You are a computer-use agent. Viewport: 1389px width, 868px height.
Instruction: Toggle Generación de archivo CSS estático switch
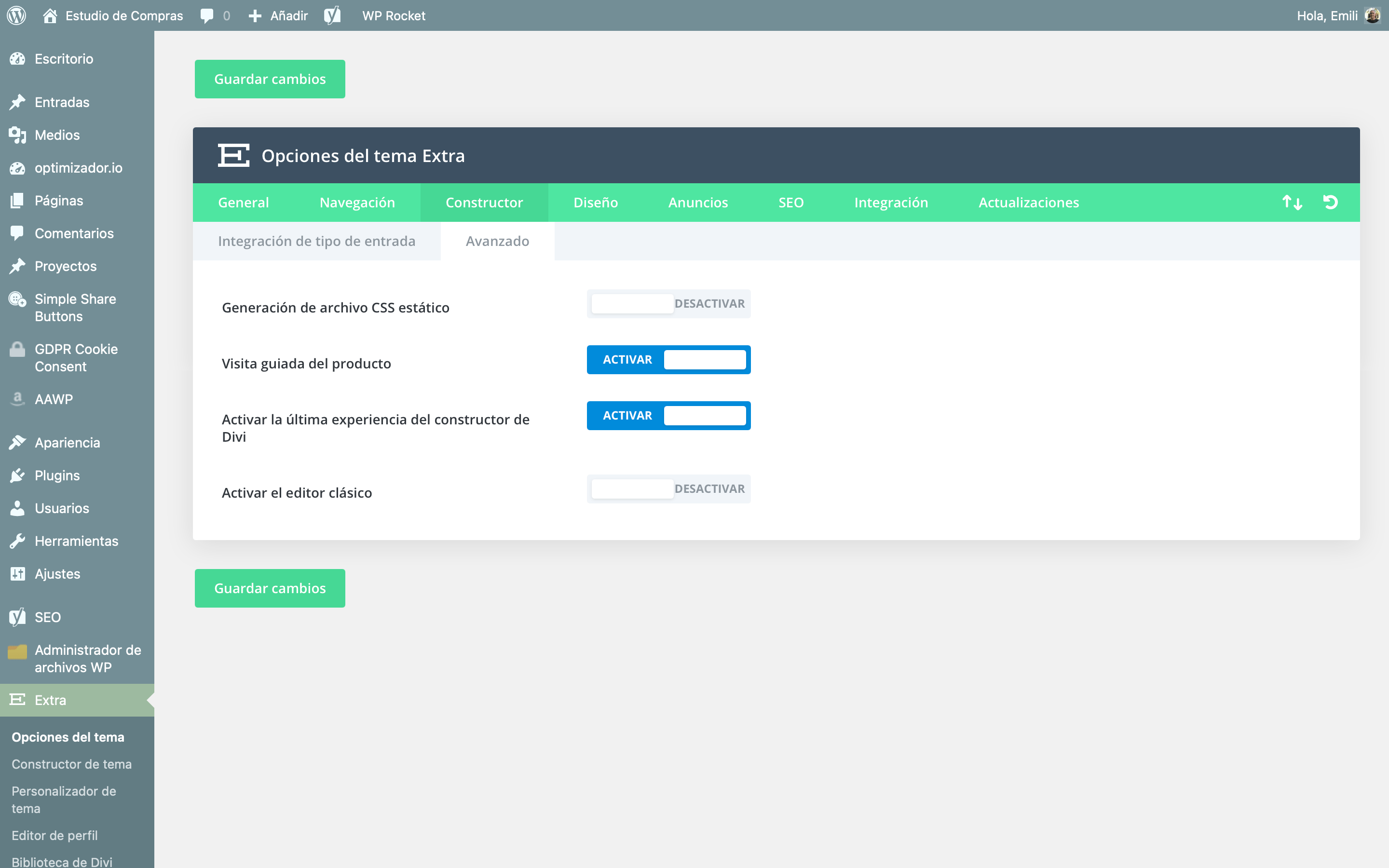click(x=668, y=304)
